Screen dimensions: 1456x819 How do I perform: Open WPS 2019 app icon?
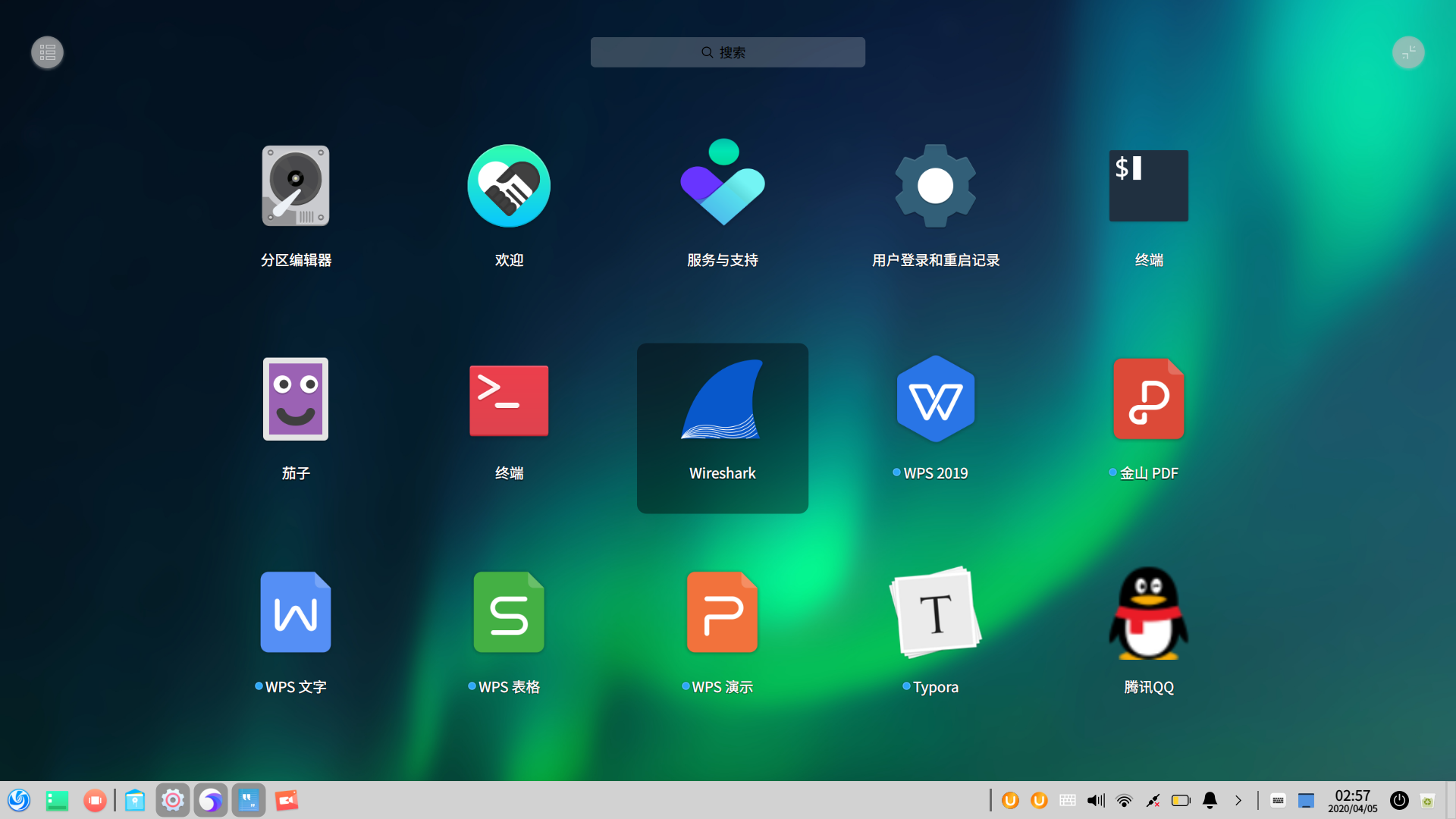[935, 400]
